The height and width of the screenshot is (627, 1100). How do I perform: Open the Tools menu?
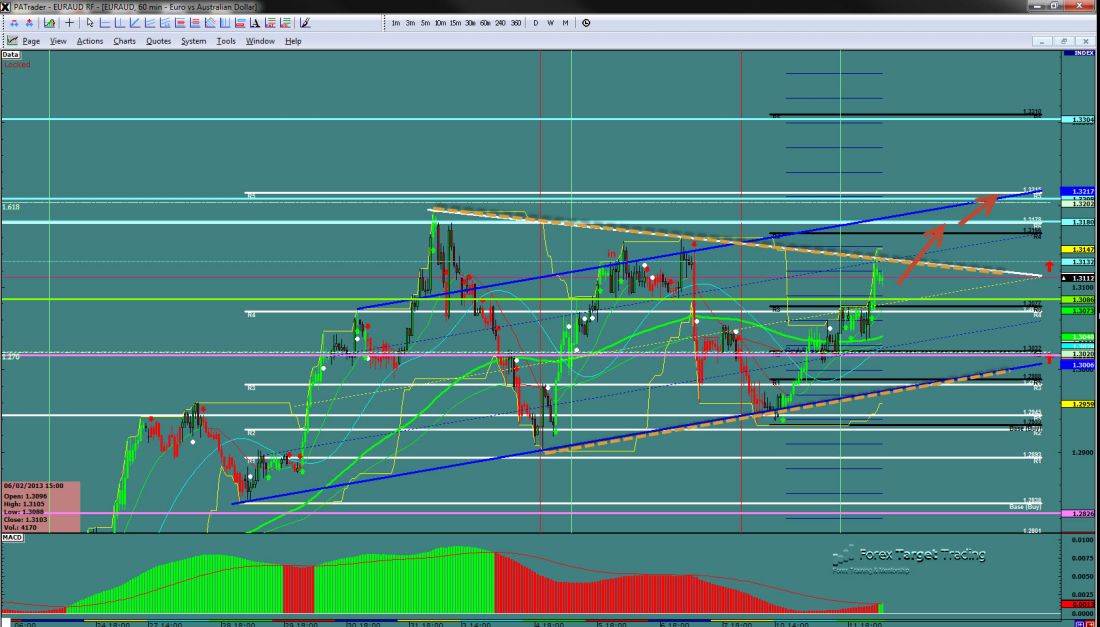[226, 41]
